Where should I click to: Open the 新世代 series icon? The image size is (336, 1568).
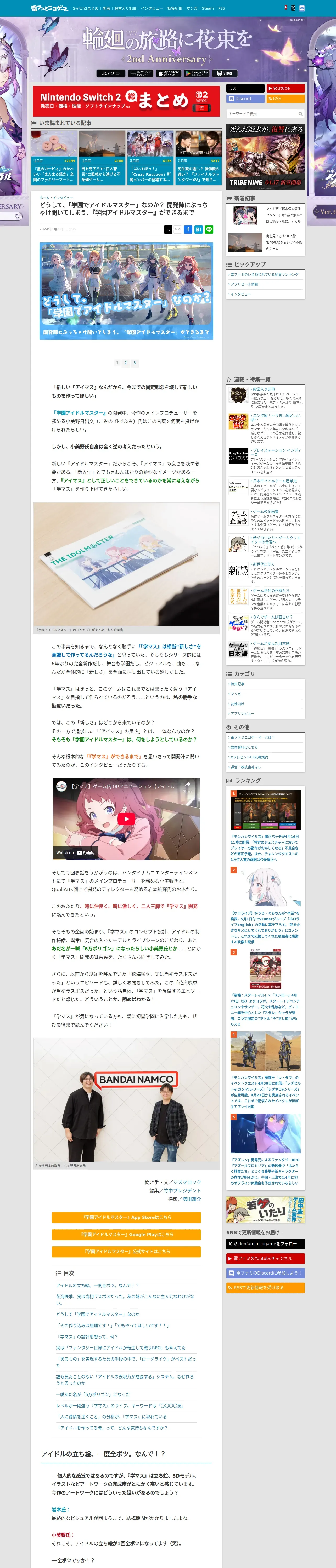238,570
